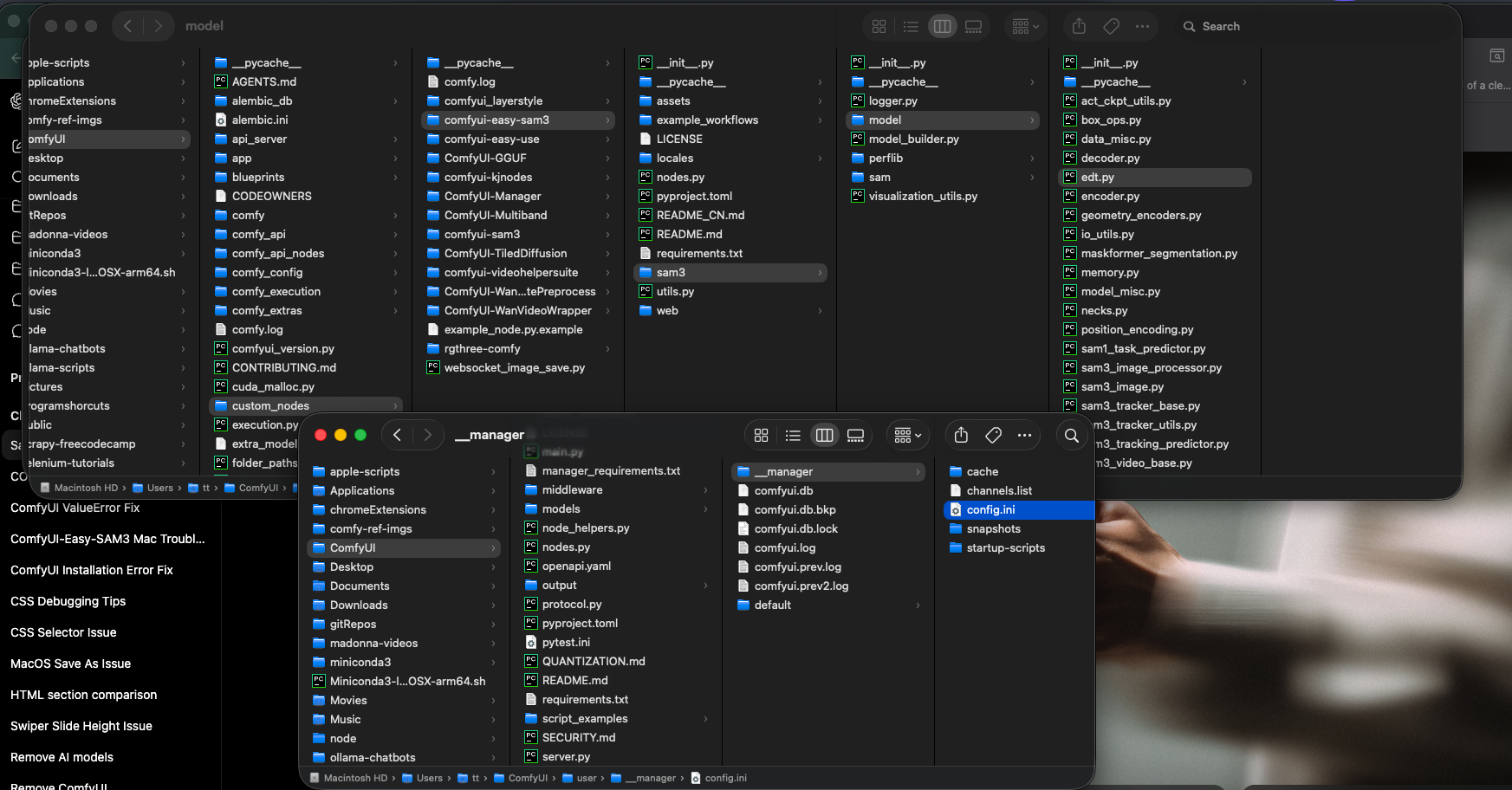Open the group-by dropdown in __manager window

(x=907, y=435)
